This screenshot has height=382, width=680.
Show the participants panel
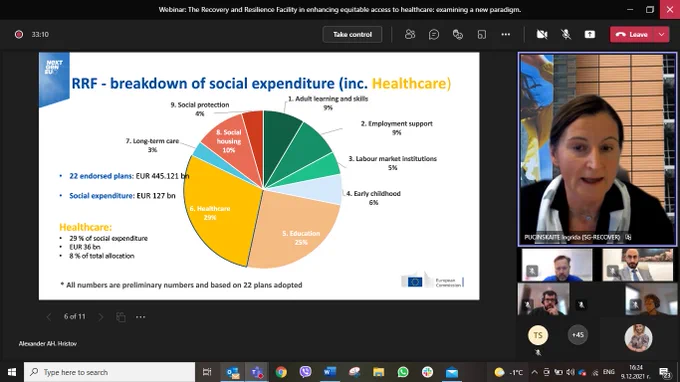tap(410, 34)
